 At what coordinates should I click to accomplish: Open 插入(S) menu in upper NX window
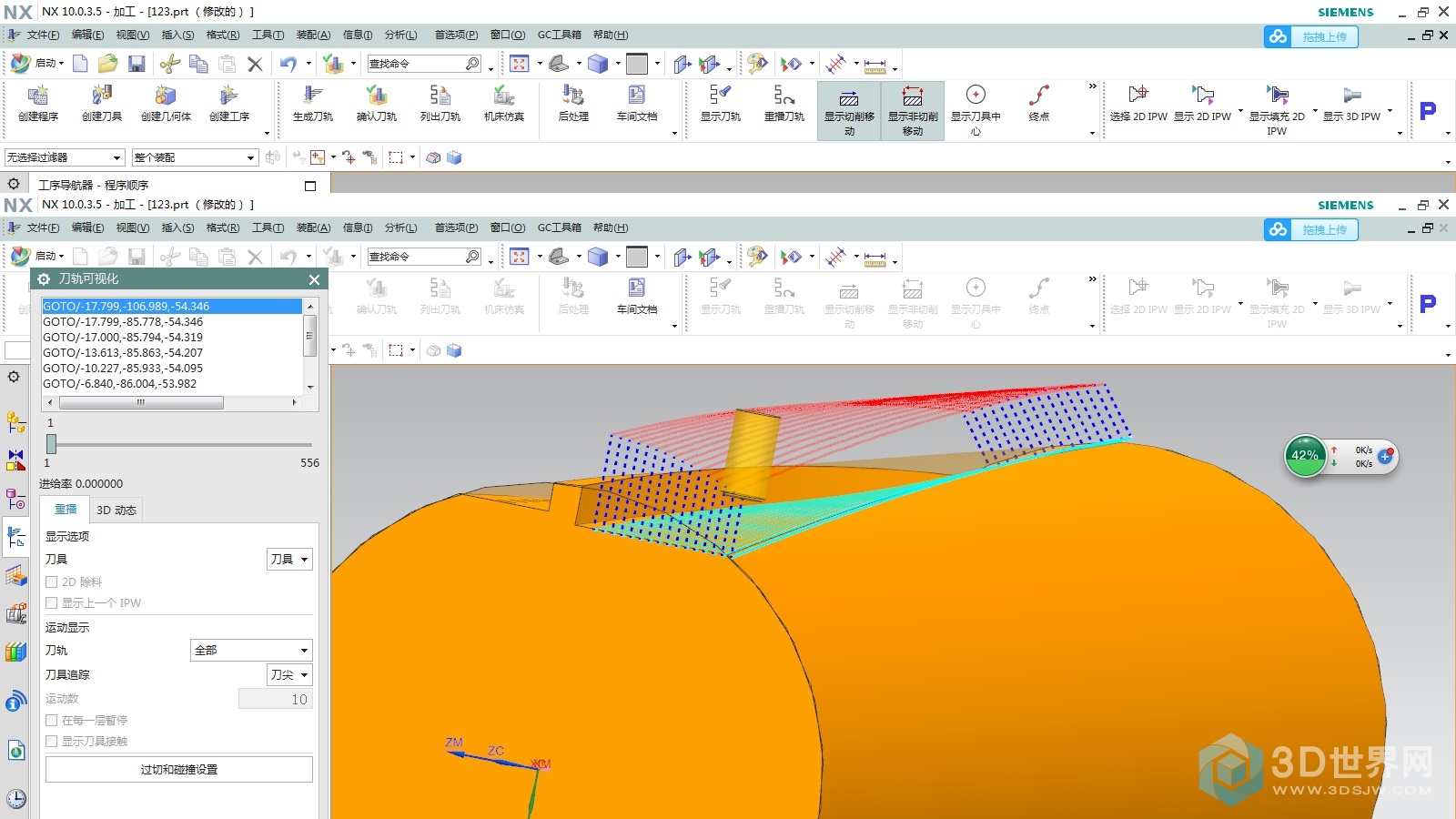click(177, 35)
